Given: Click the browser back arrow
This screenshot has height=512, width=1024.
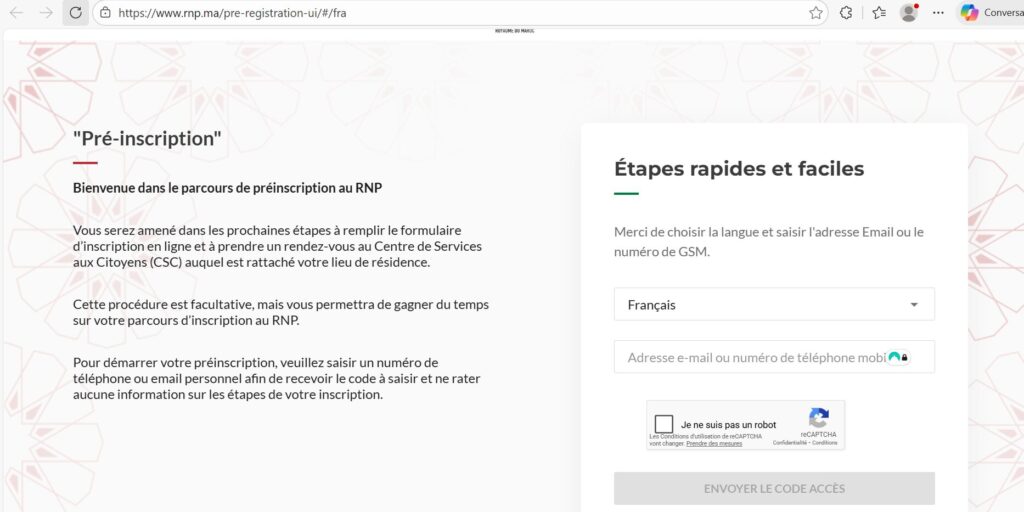Looking at the screenshot, I should tap(17, 13).
